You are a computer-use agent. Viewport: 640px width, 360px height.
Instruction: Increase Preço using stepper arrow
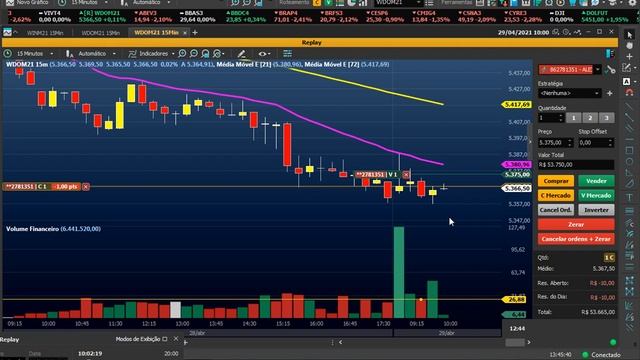(x=570, y=141)
